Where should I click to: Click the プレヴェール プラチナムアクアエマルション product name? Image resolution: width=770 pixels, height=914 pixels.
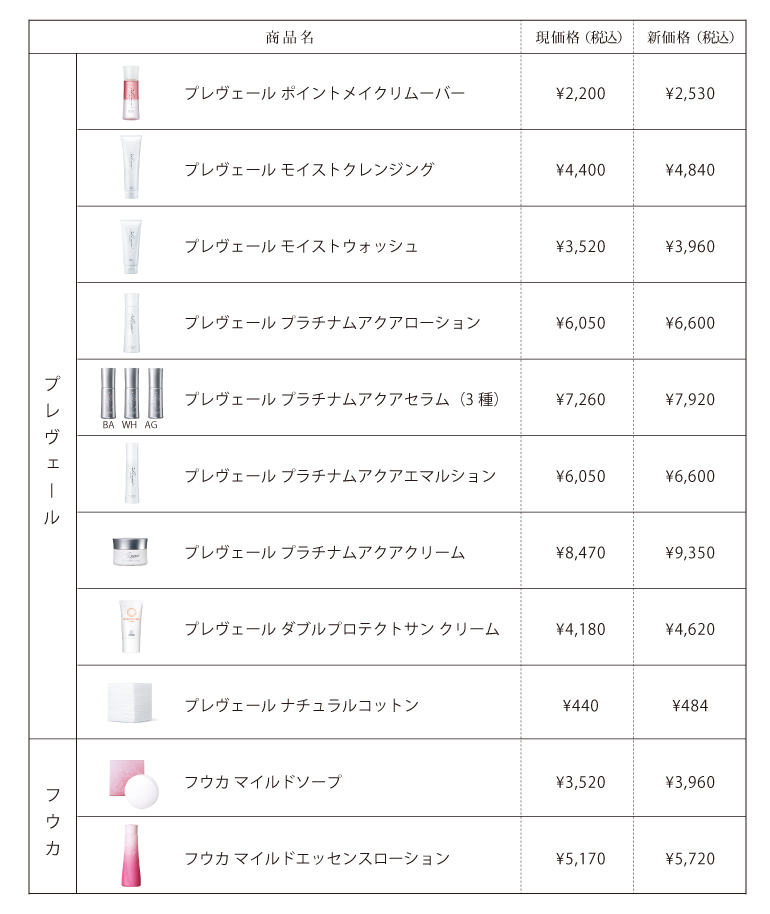(x=340, y=476)
